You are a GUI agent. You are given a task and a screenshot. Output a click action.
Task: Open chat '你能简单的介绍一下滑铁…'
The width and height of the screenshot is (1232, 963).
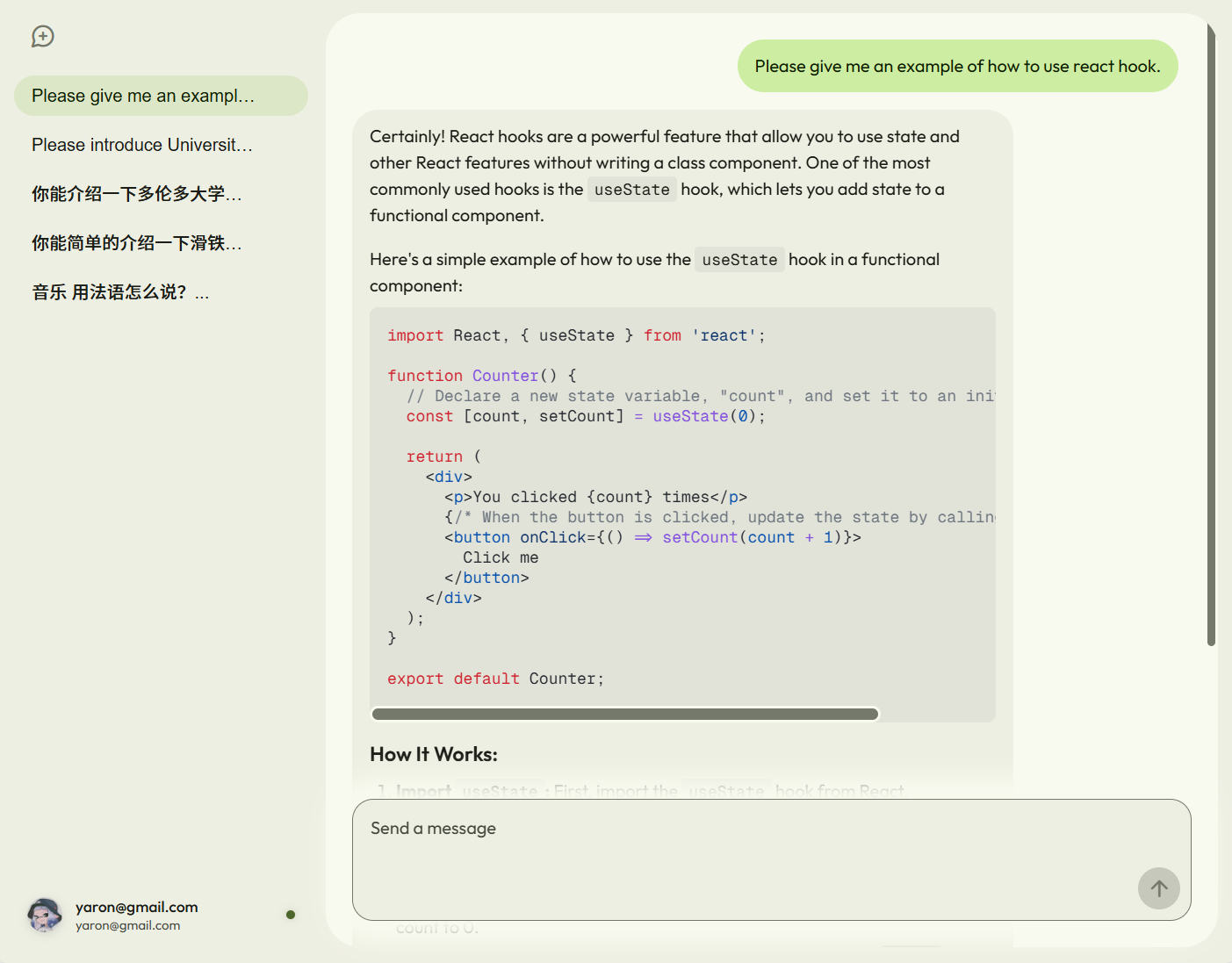click(x=161, y=243)
